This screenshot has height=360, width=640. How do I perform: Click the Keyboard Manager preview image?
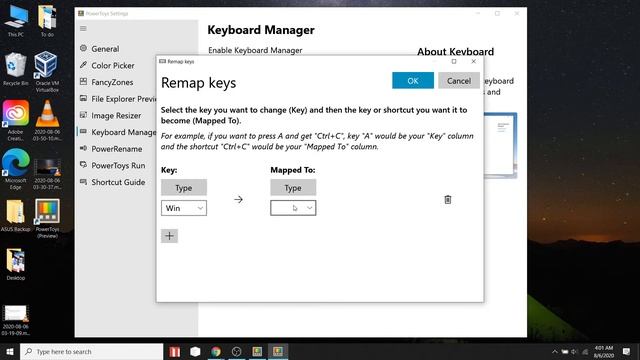(x=501, y=145)
